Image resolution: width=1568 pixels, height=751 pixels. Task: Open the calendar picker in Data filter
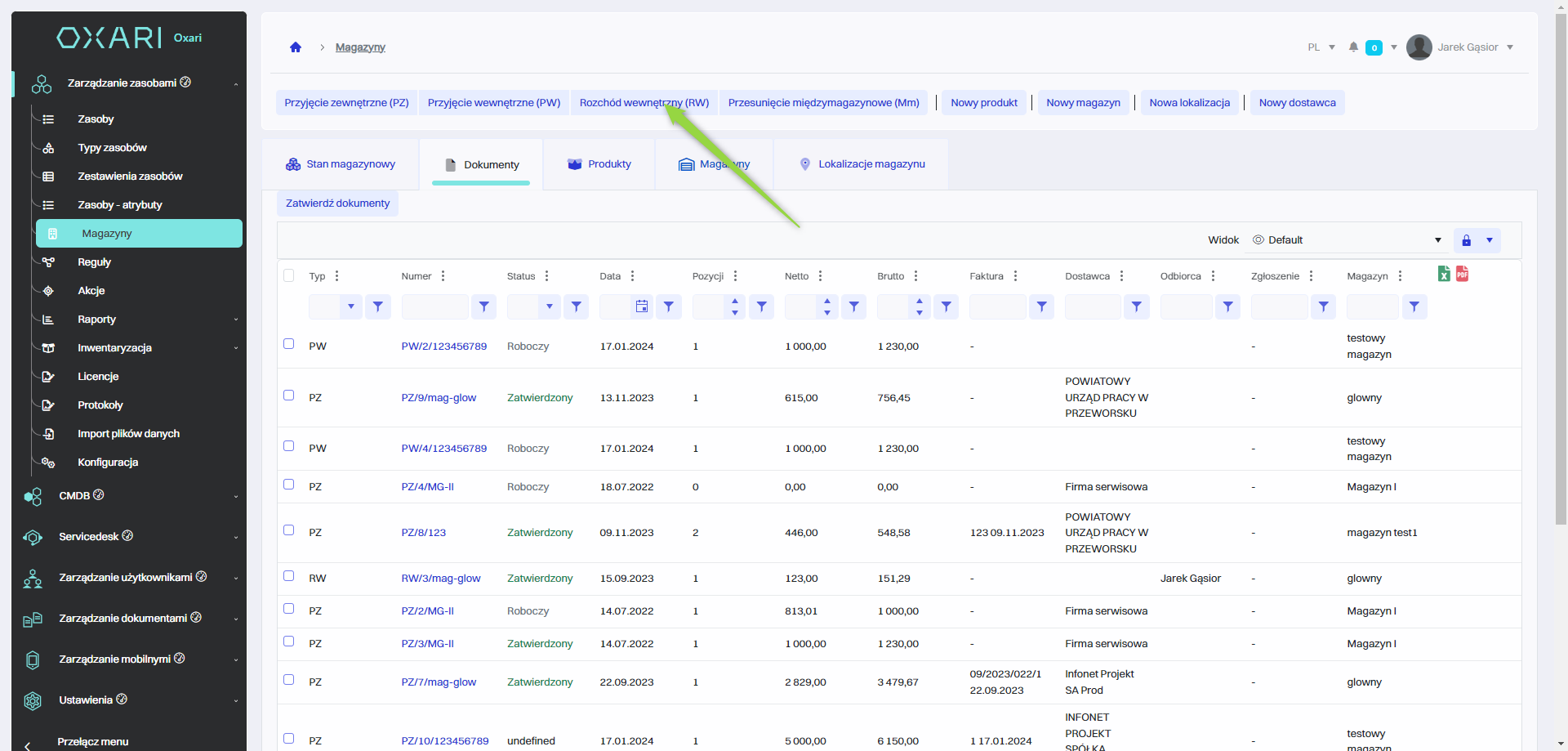[x=642, y=306]
